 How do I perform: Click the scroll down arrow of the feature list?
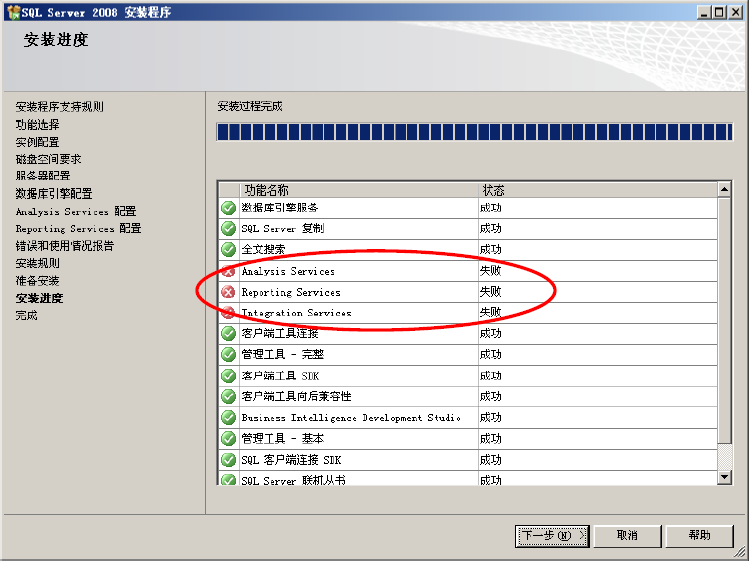pyautogui.click(x=725, y=477)
